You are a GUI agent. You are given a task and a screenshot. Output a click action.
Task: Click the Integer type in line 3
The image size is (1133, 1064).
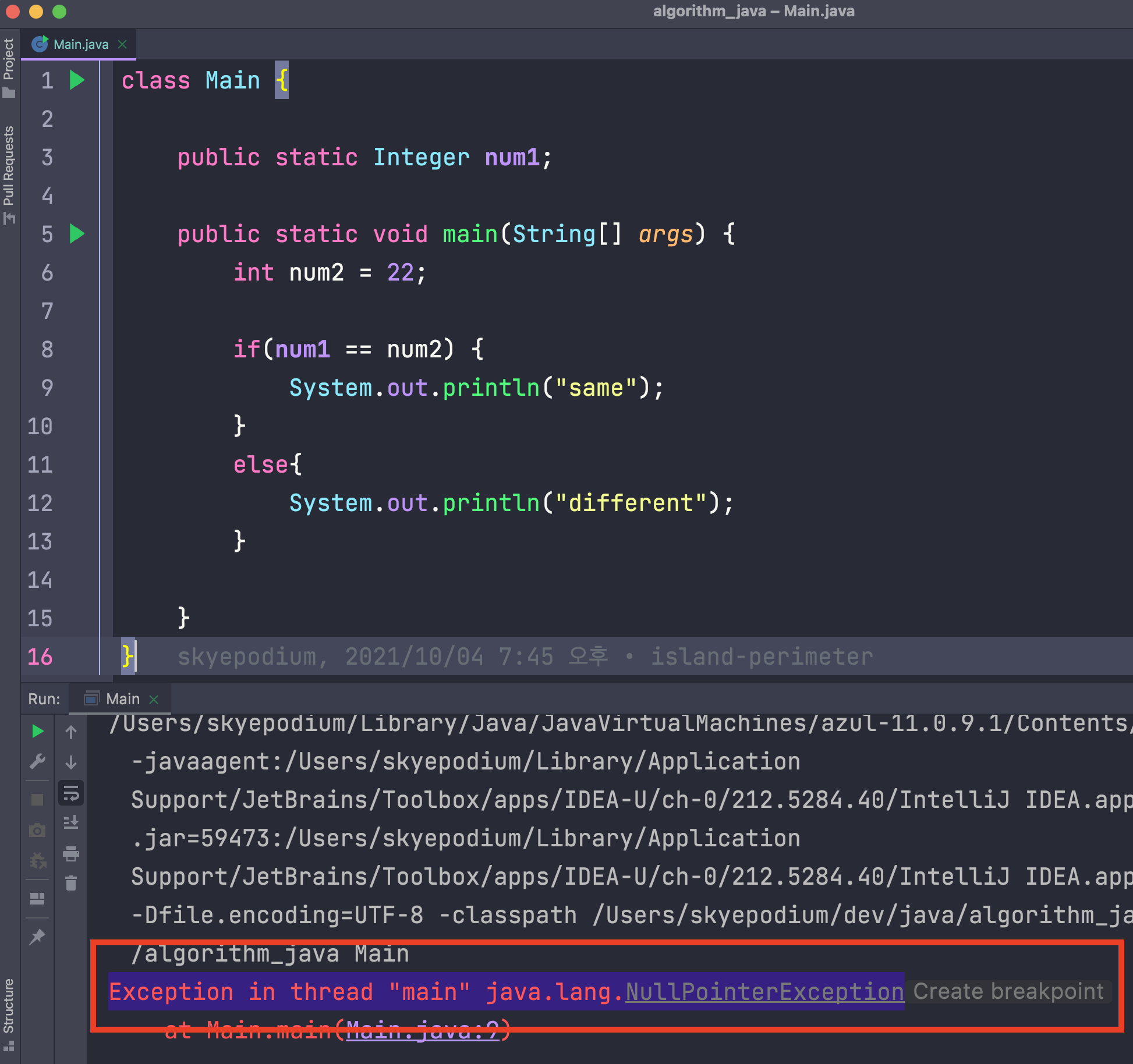point(422,157)
